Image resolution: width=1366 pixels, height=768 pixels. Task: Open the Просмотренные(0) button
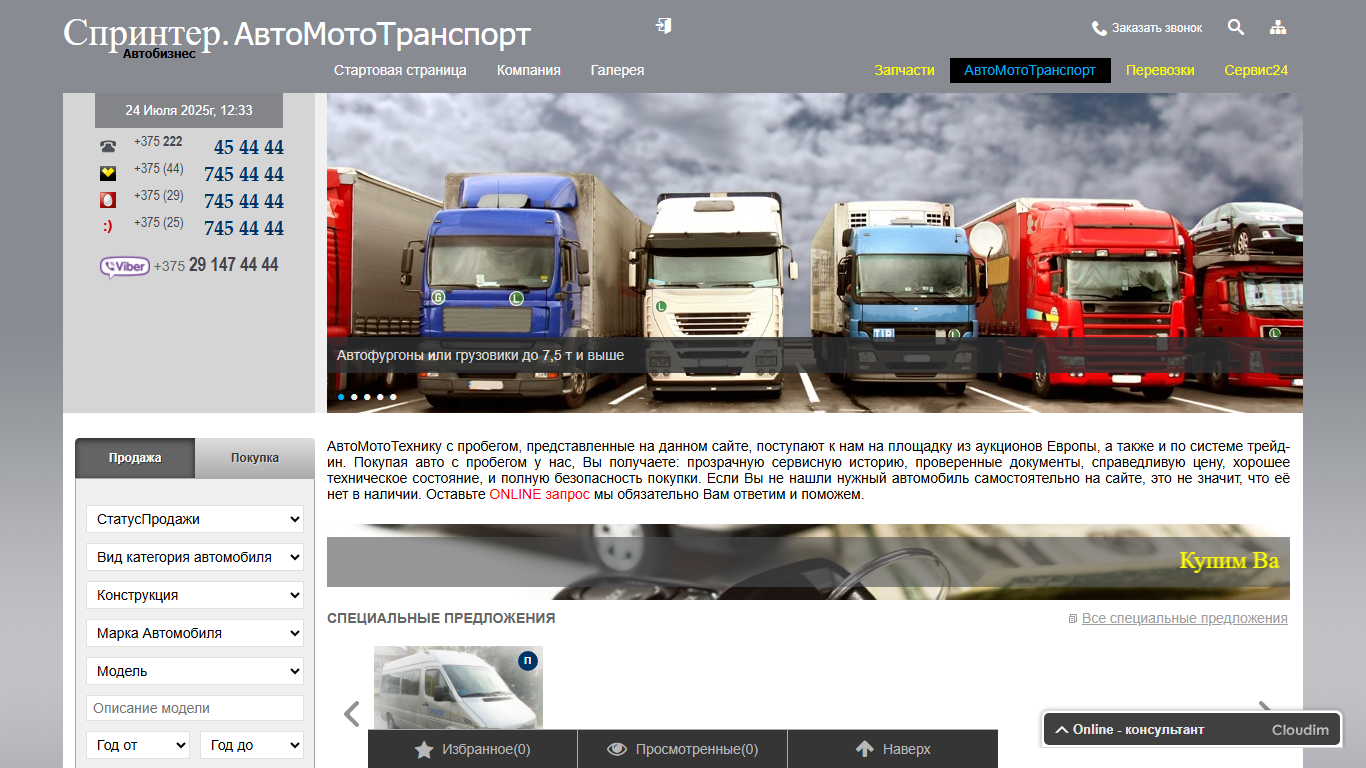tap(683, 749)
